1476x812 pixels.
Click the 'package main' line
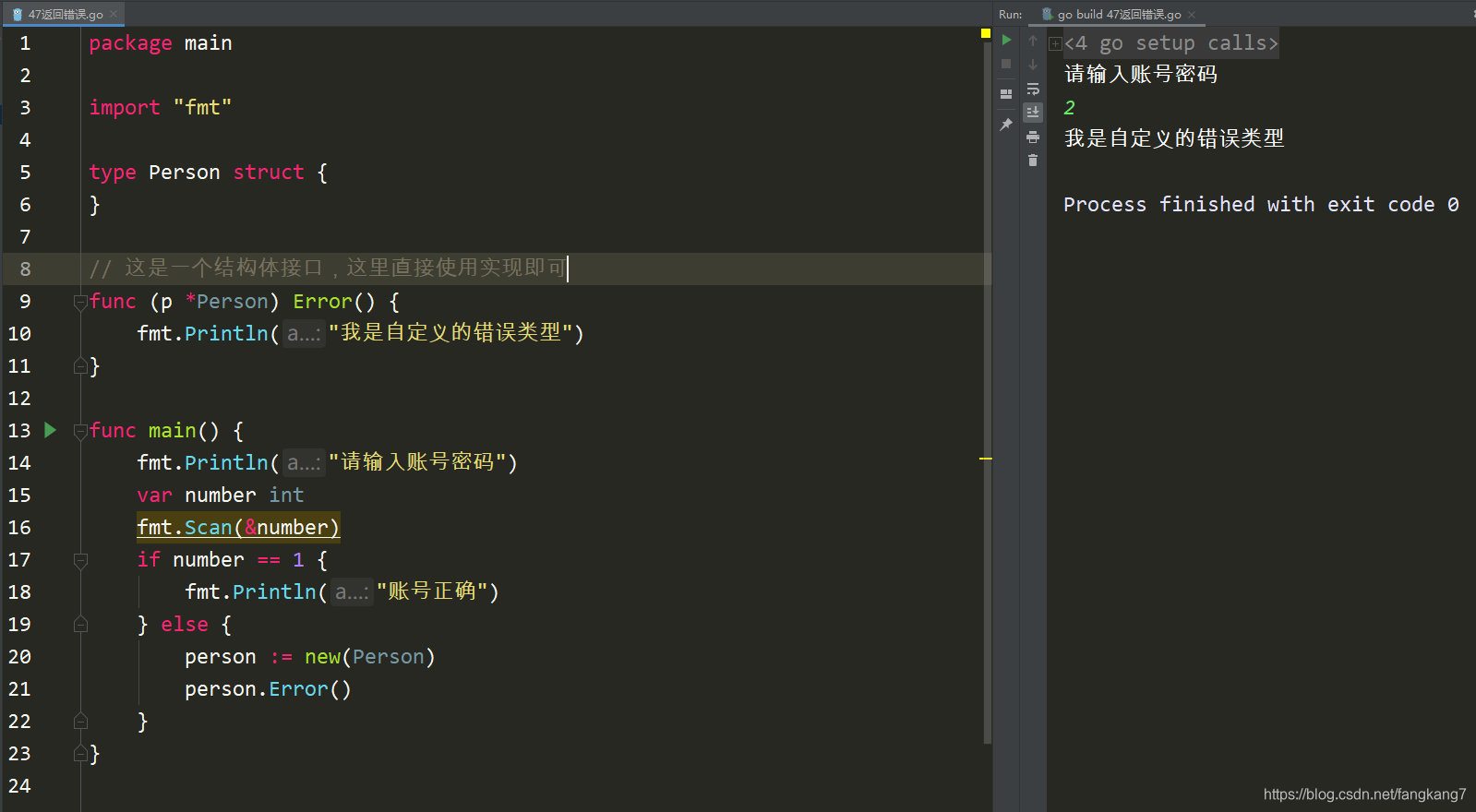pyautogui.click(x=161, y=43)
